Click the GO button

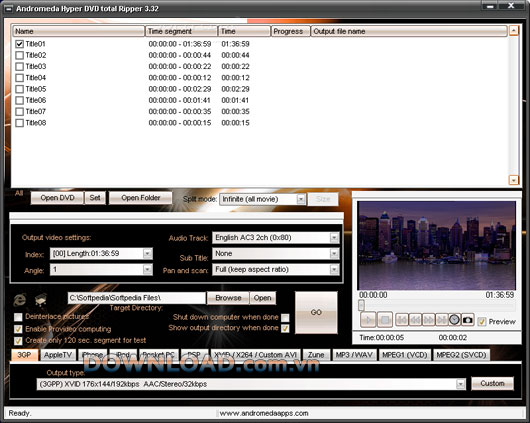click(316, 312)
